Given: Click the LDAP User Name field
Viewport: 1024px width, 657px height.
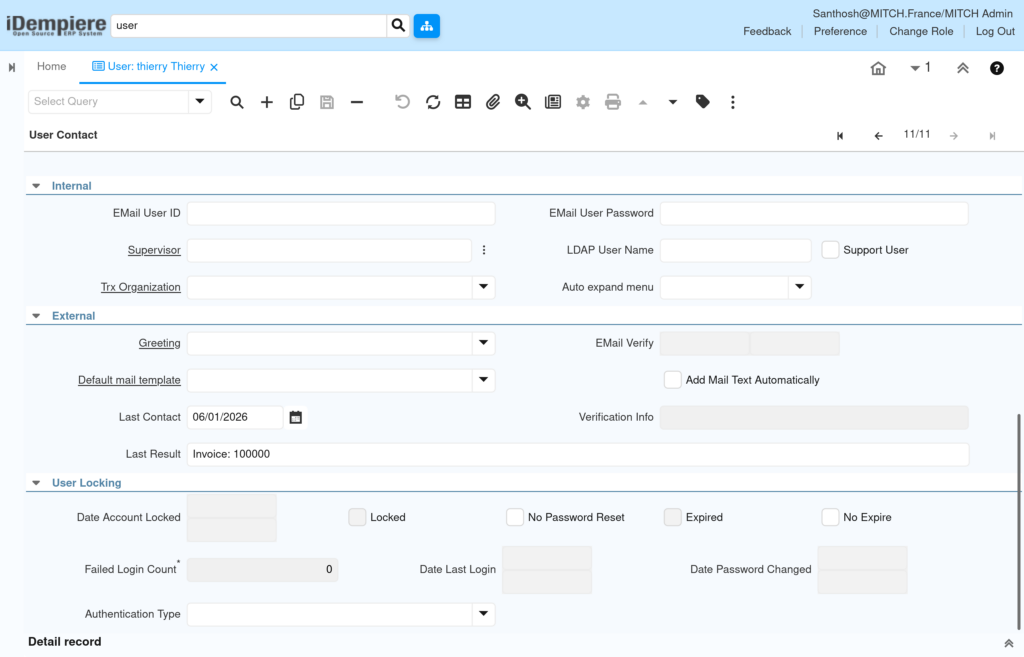Looking at the screenshot, I should pyautogui.click(x=735, y=250).
